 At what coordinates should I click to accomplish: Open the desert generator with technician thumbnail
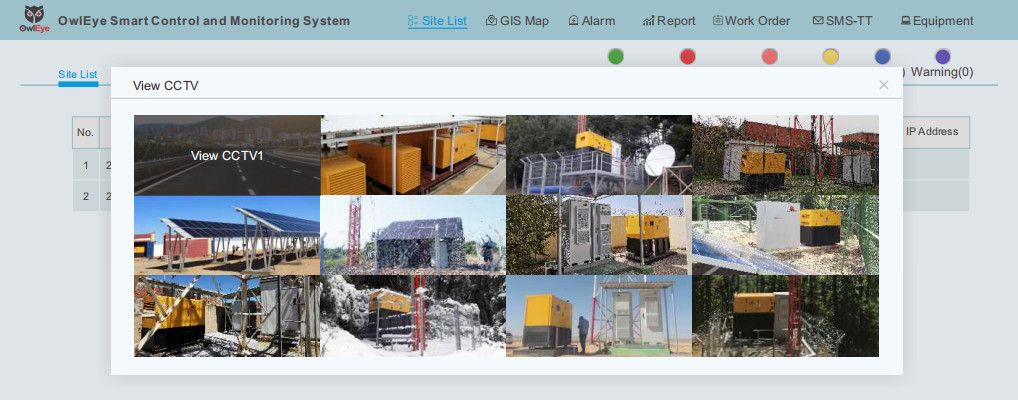tap(599, 316)
